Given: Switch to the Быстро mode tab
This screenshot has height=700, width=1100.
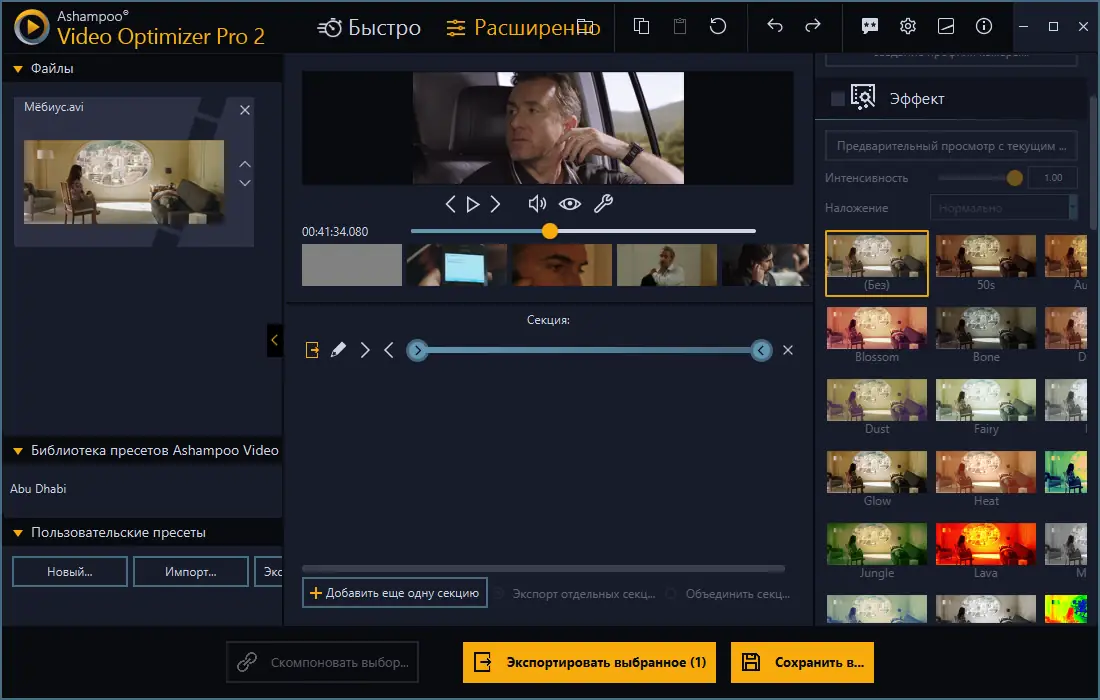Looking at the screenshot, I should 372,27.
